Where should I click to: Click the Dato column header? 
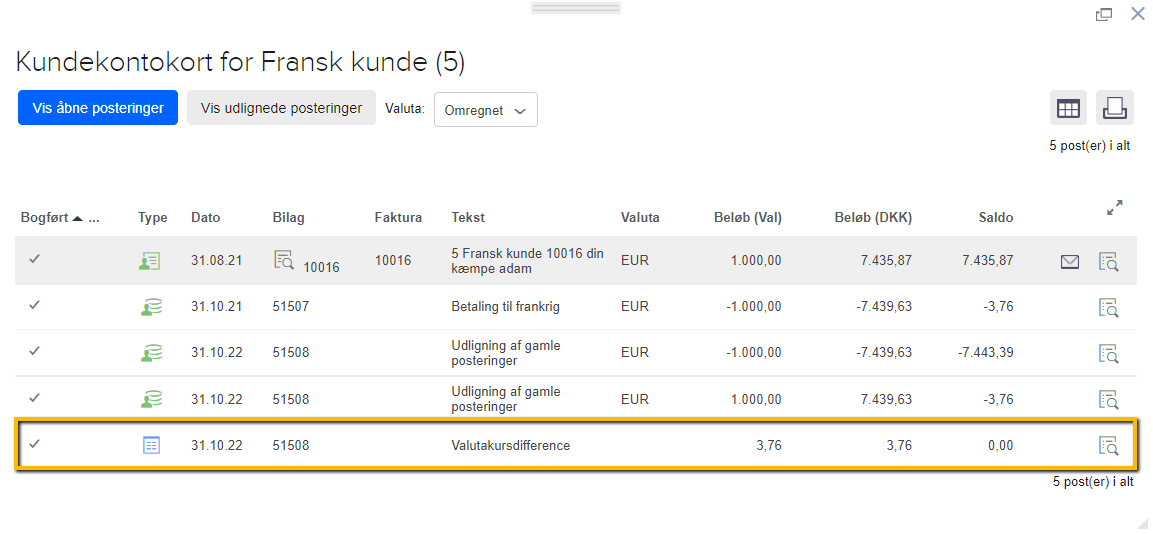(205, 217)
